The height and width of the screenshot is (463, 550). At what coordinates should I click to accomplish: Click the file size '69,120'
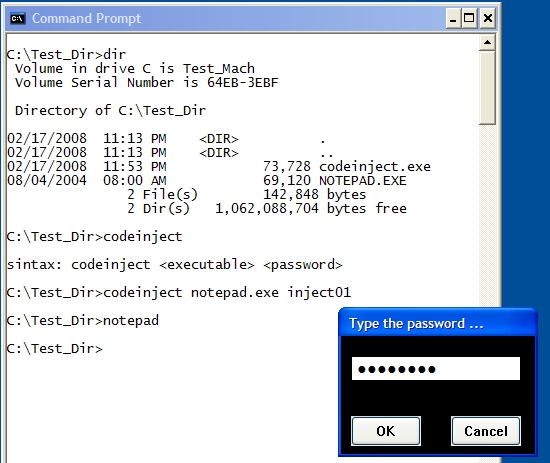(x=287, y=181)
